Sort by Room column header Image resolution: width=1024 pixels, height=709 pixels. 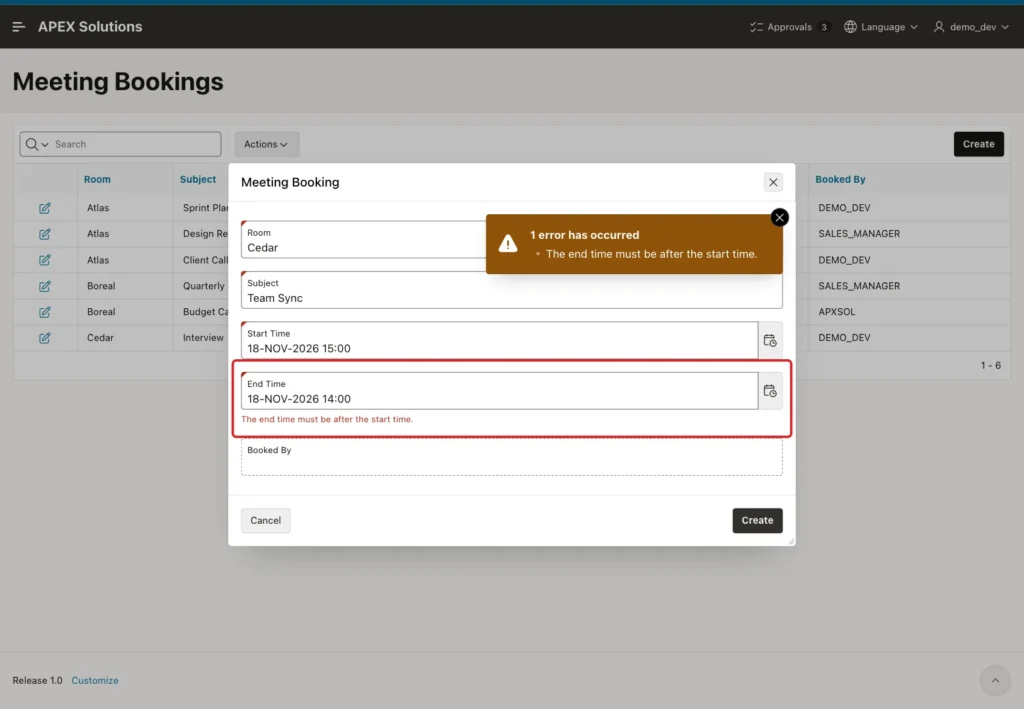click(97, 180)
